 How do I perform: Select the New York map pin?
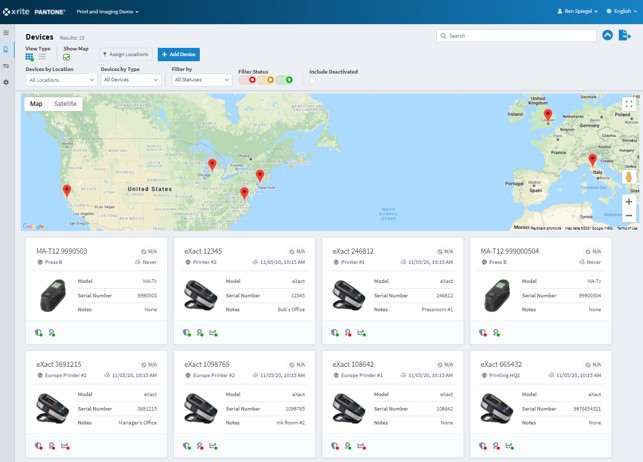click(260, 175)
